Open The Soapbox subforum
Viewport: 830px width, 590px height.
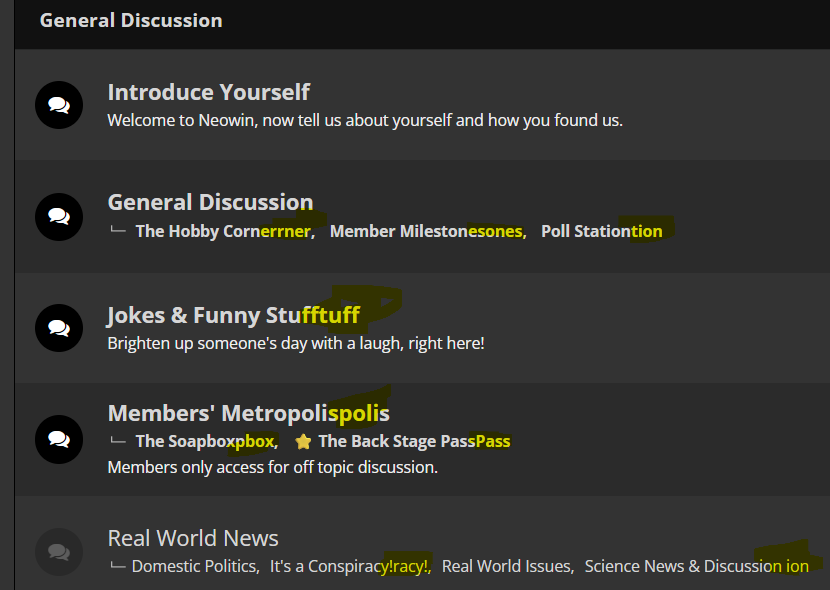coord(205,441)
